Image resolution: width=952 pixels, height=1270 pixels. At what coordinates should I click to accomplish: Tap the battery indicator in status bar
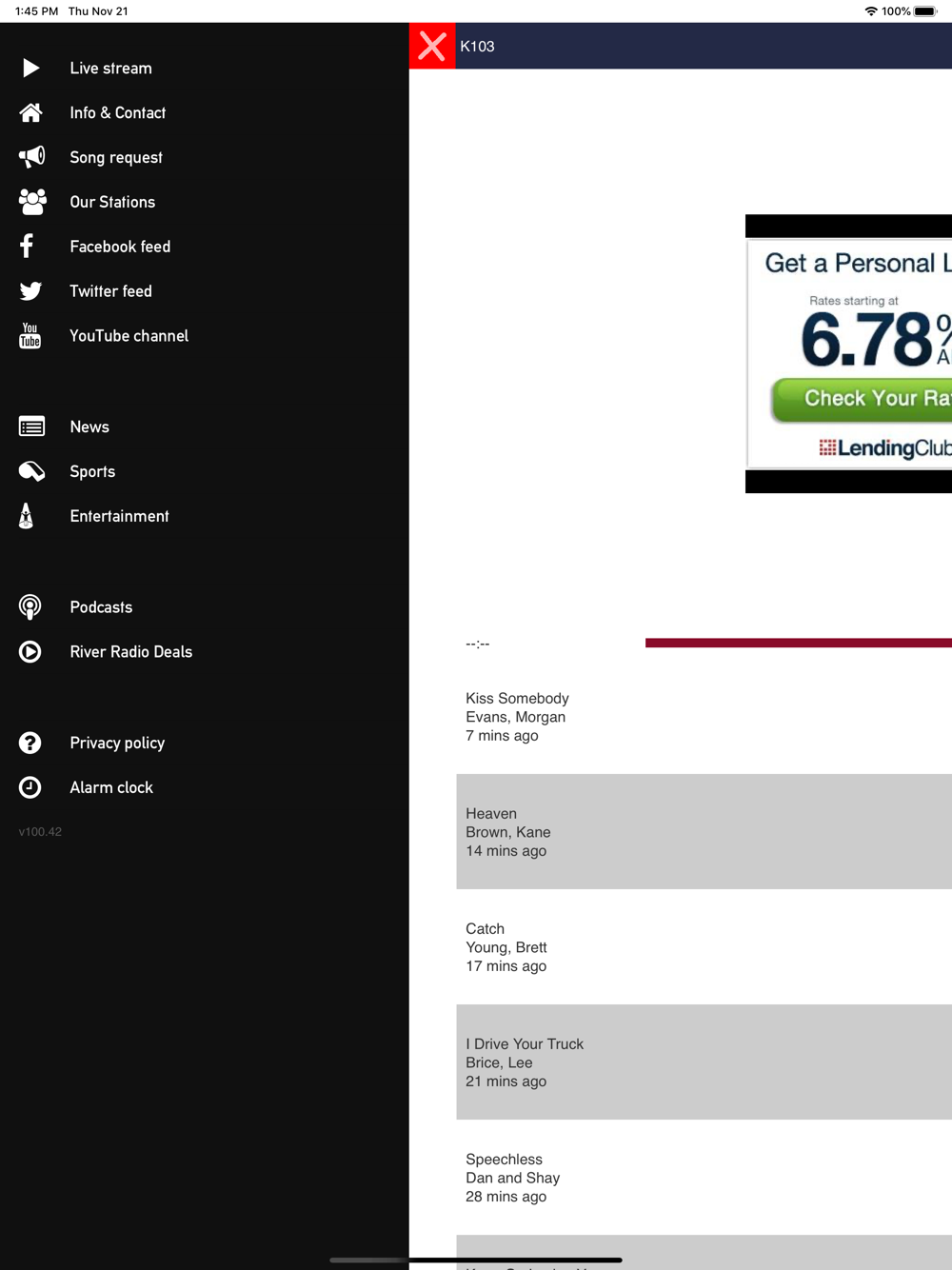click(925, 11)
